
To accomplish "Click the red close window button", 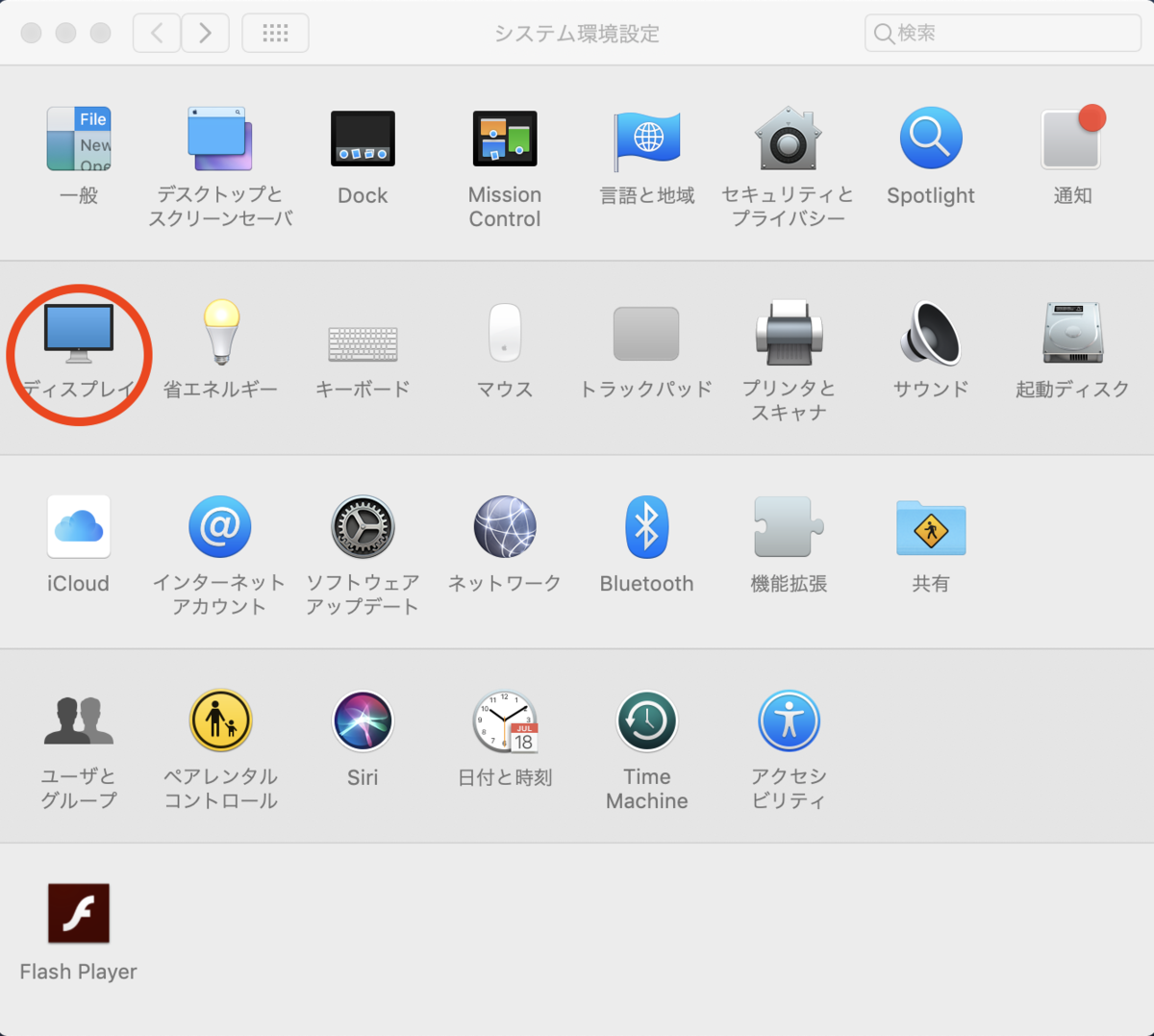I will click(x=32, y=33).
